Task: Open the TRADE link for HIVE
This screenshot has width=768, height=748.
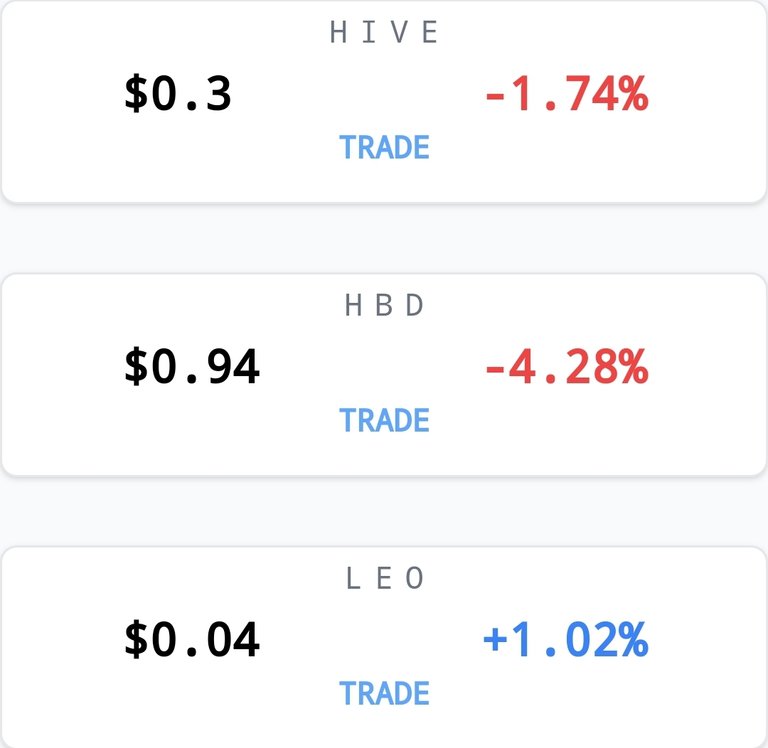Action: coord(384,147)
